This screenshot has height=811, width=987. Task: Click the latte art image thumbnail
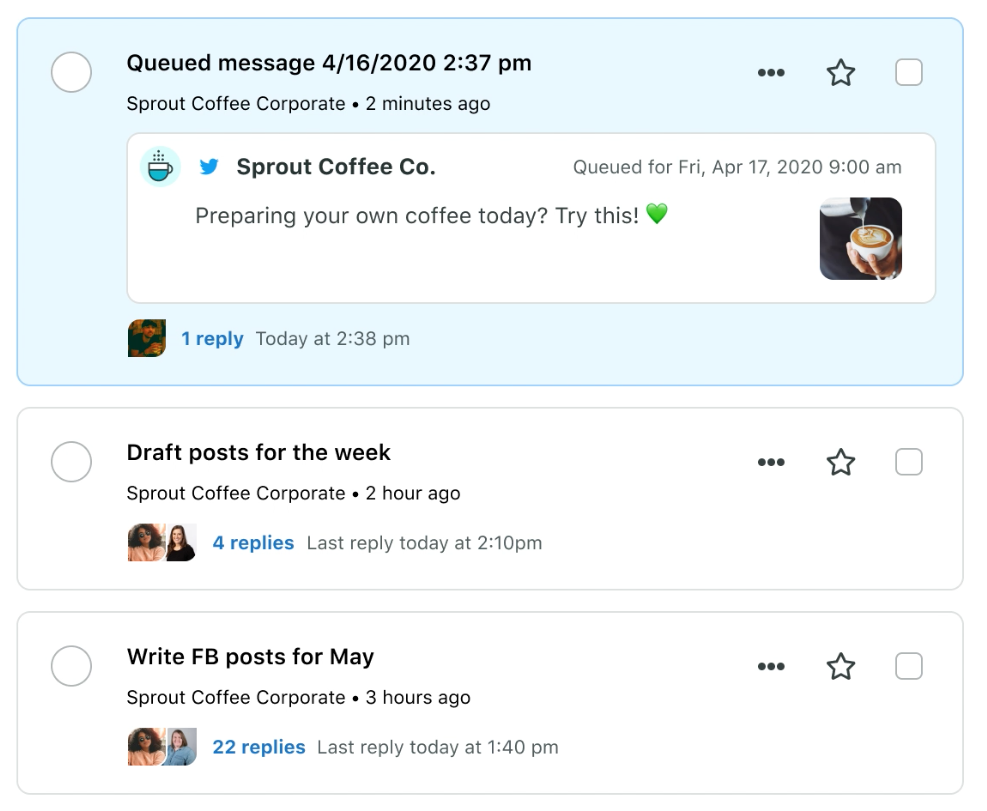(860, 239)
